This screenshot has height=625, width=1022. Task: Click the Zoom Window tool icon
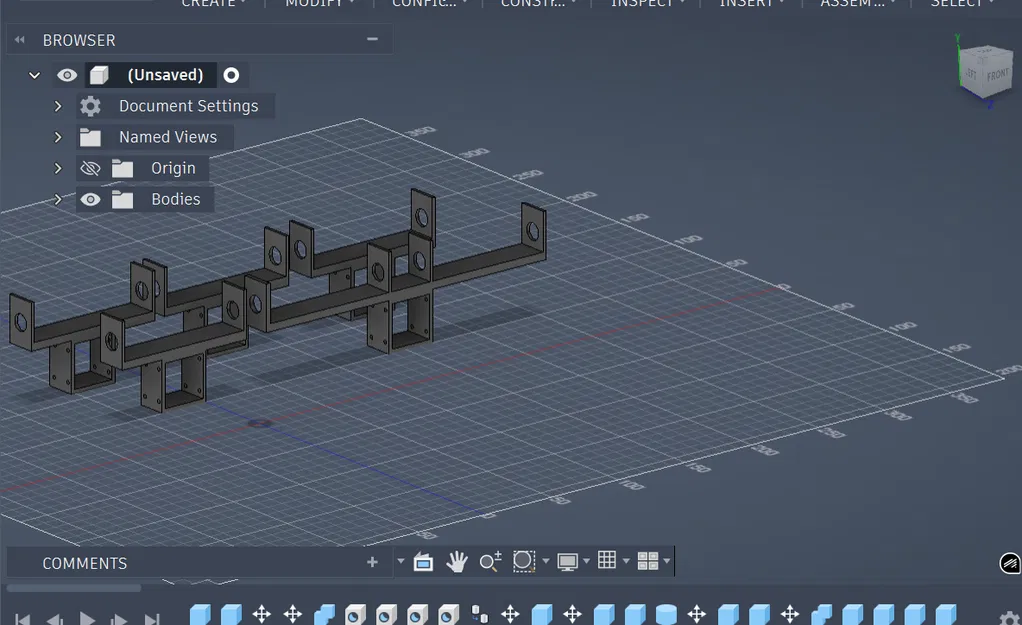point(523,561)
